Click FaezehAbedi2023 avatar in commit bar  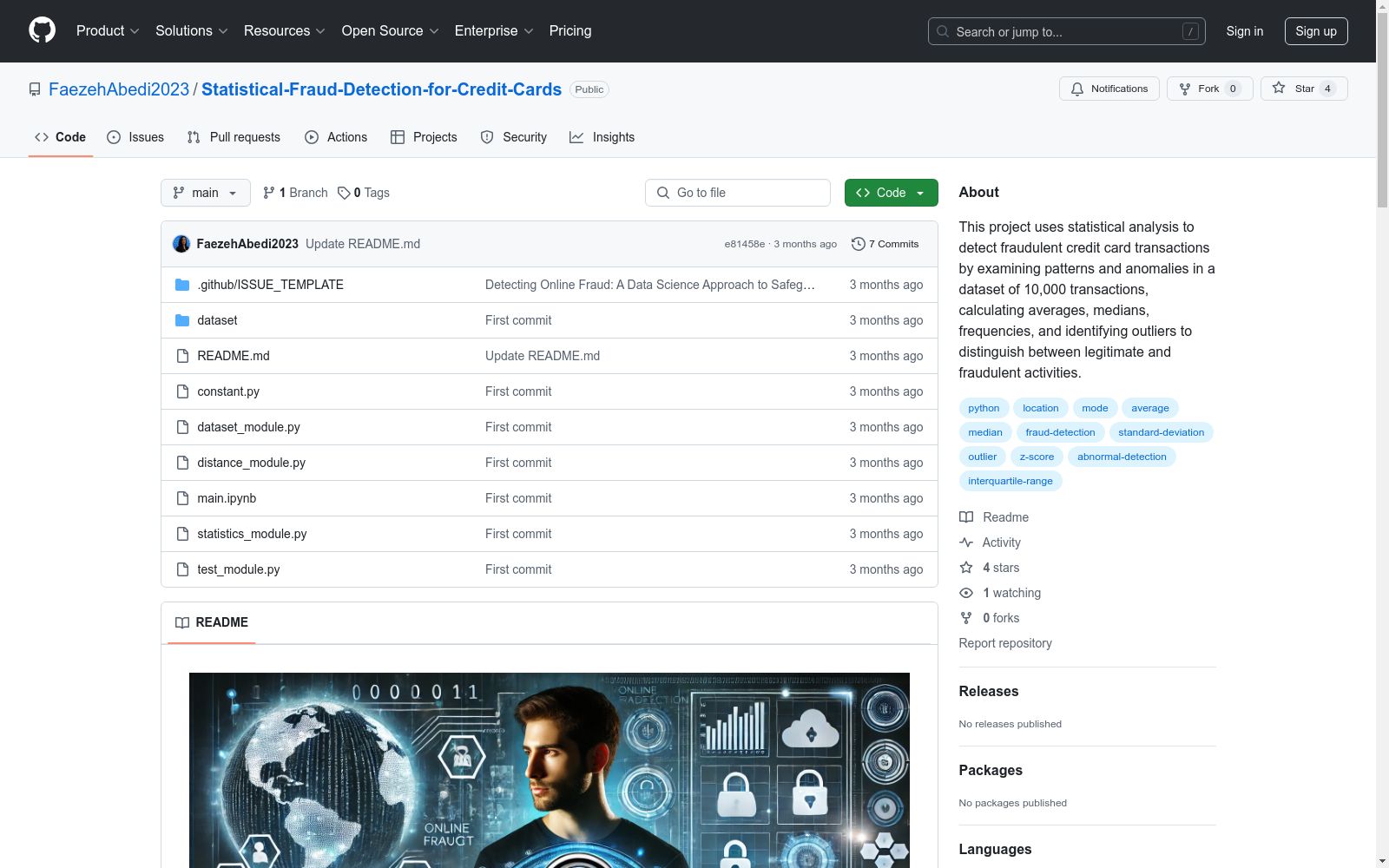(x=181, y=244)
